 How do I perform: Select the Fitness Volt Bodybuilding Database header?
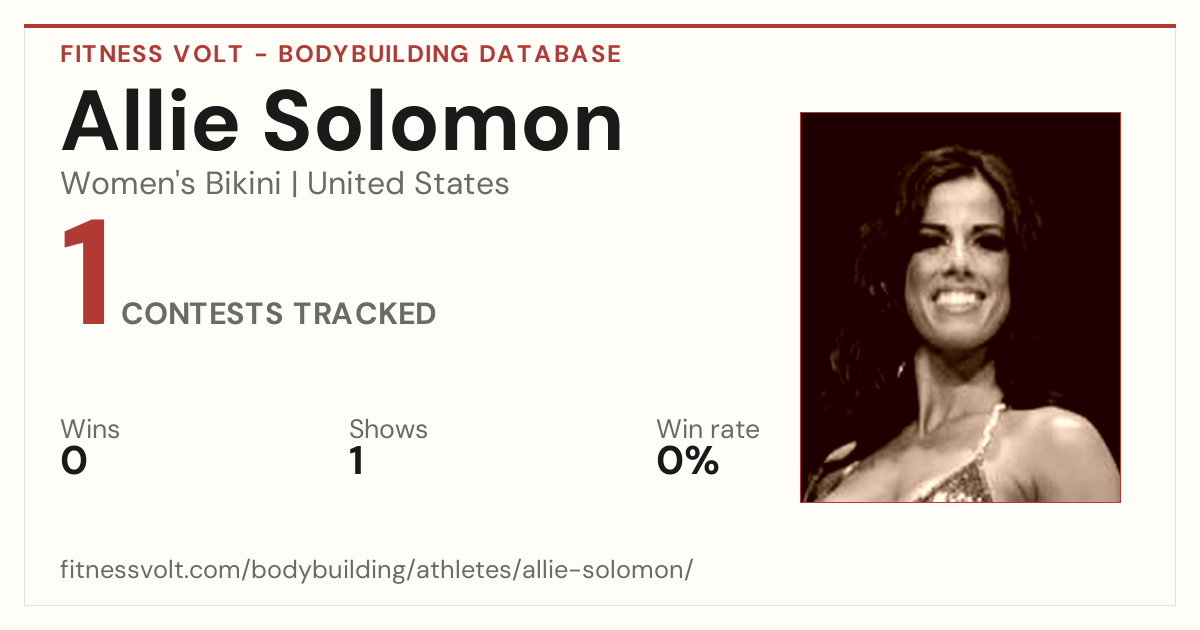point(341,54)
